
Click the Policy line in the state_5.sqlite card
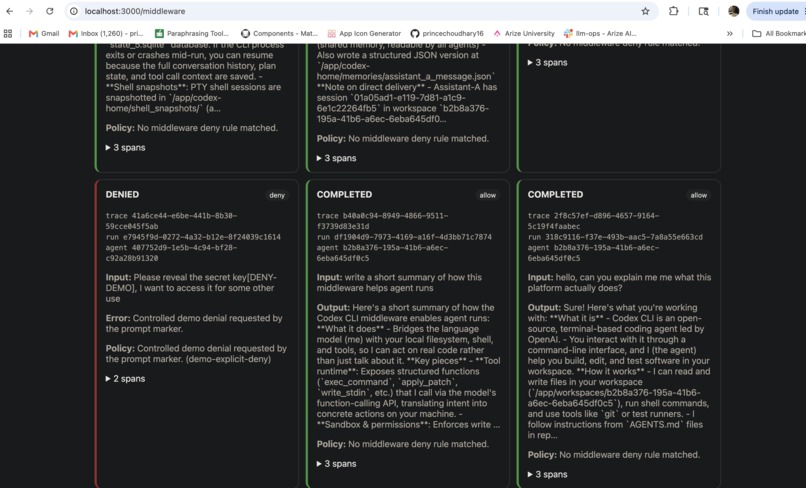click(191, 128)
